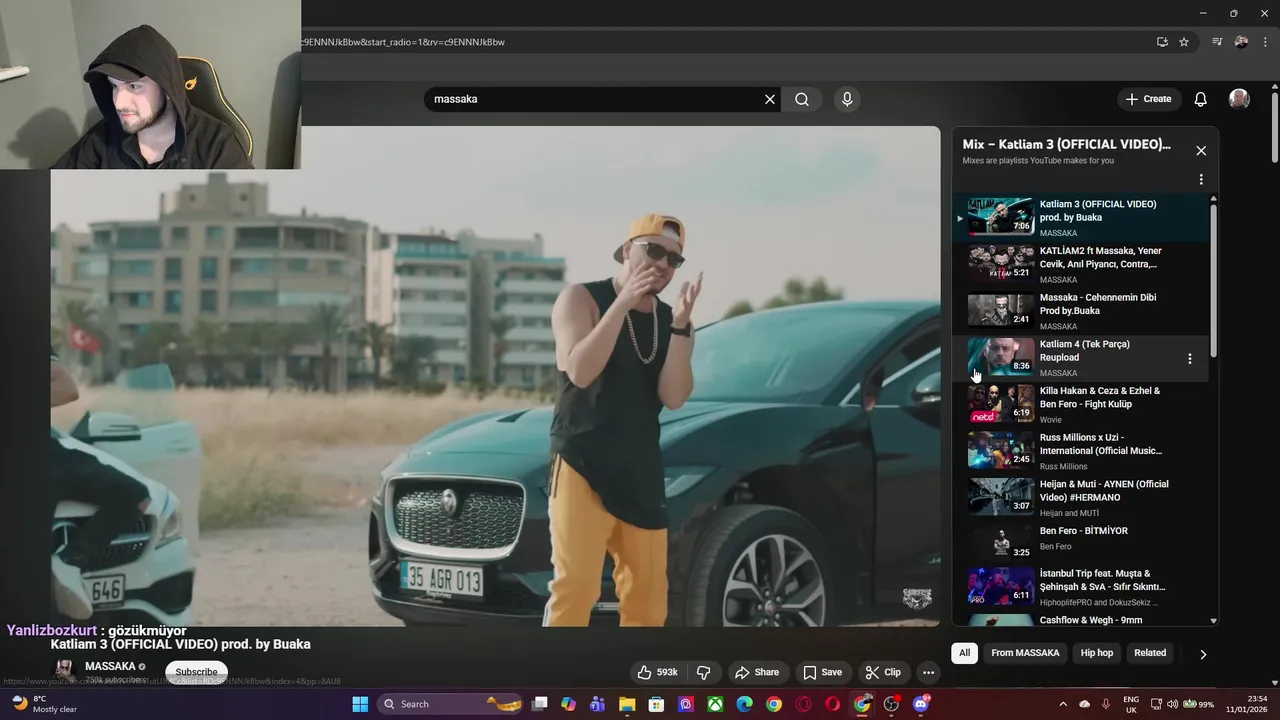Open MASSAKA channel avatar
The image size is (1280, 720).
tap(64, 671)
